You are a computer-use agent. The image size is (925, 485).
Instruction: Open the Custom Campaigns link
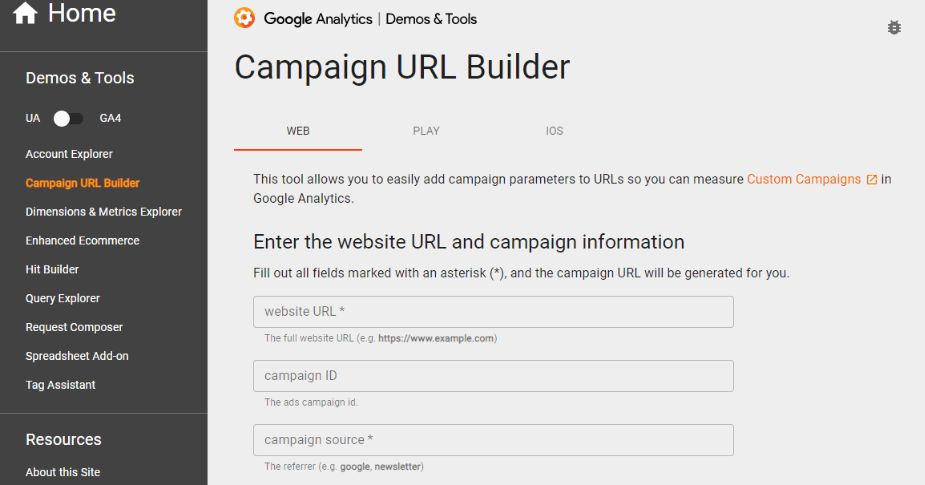803,179
